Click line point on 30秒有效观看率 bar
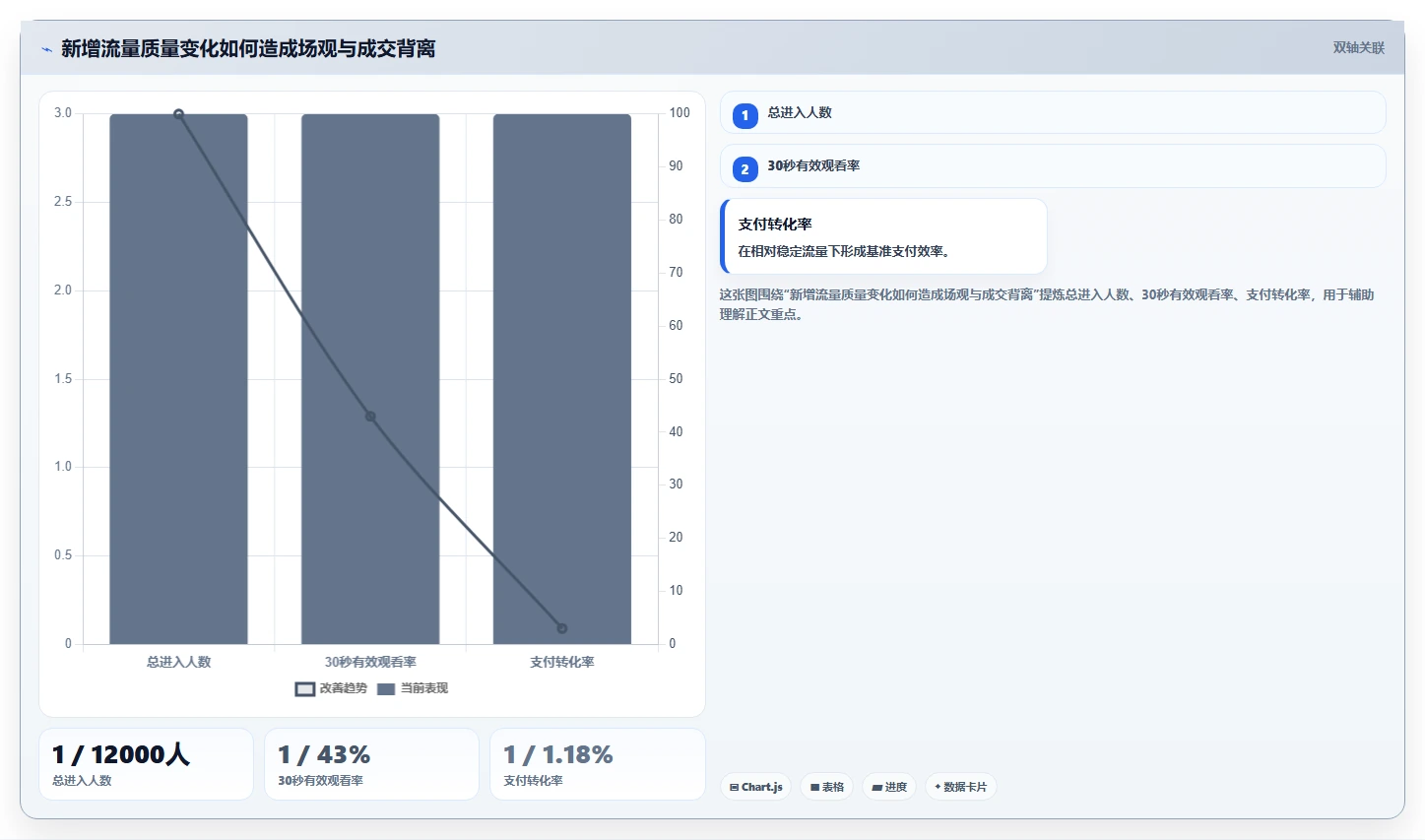The width and height of the screenshot is (1425, 840). (x=370, y=417)
